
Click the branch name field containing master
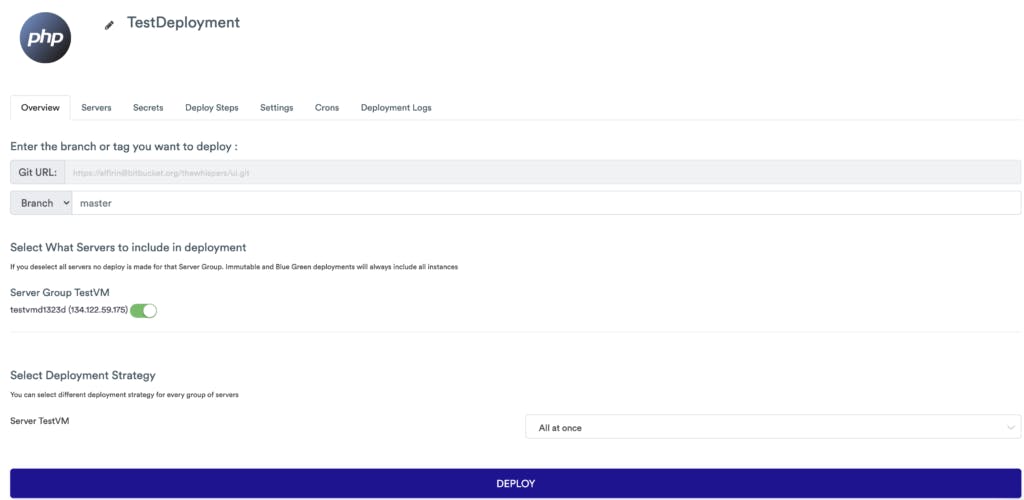click(545, 203)
